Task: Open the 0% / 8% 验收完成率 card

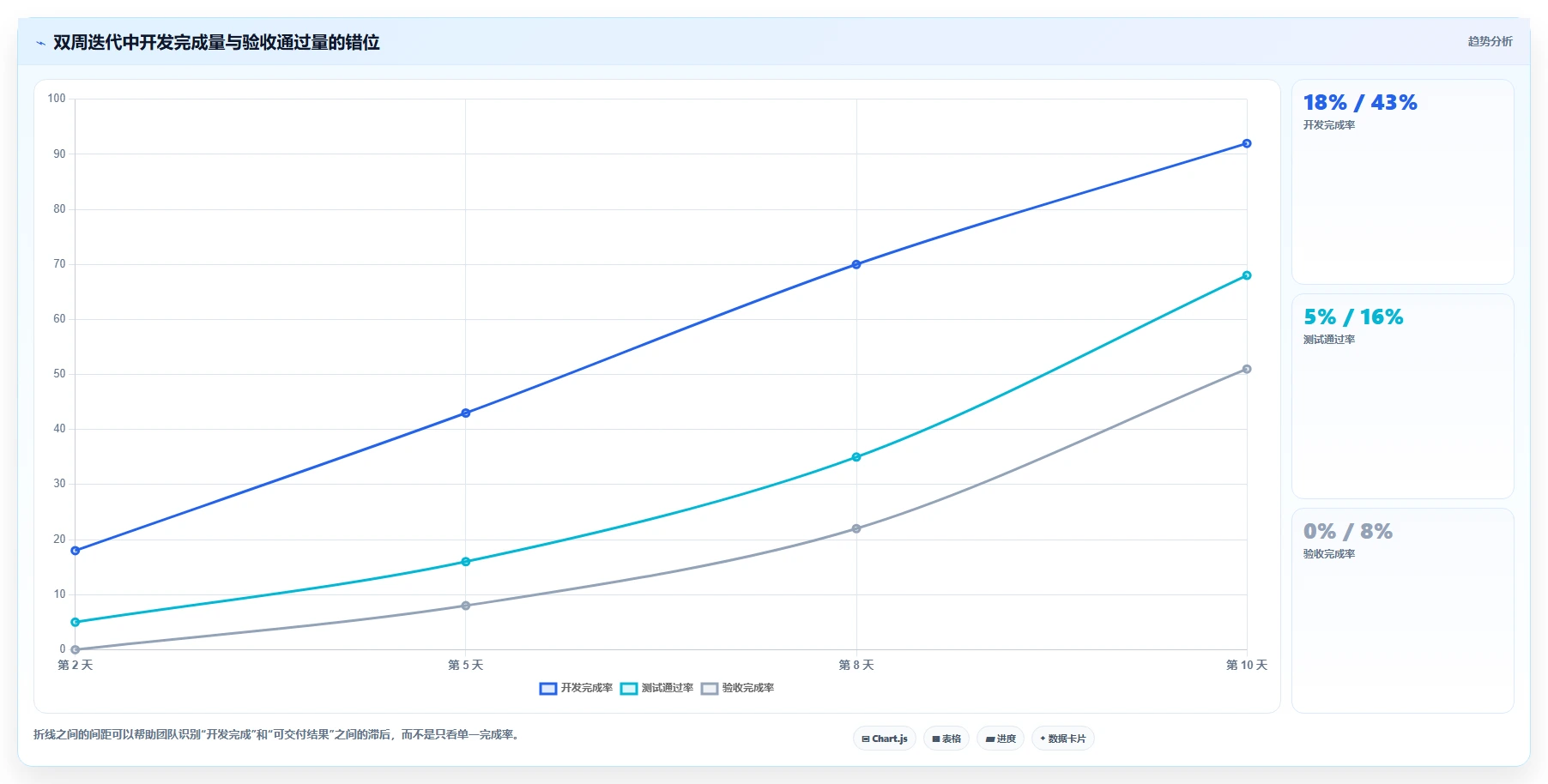Action: click(1403, 611)
